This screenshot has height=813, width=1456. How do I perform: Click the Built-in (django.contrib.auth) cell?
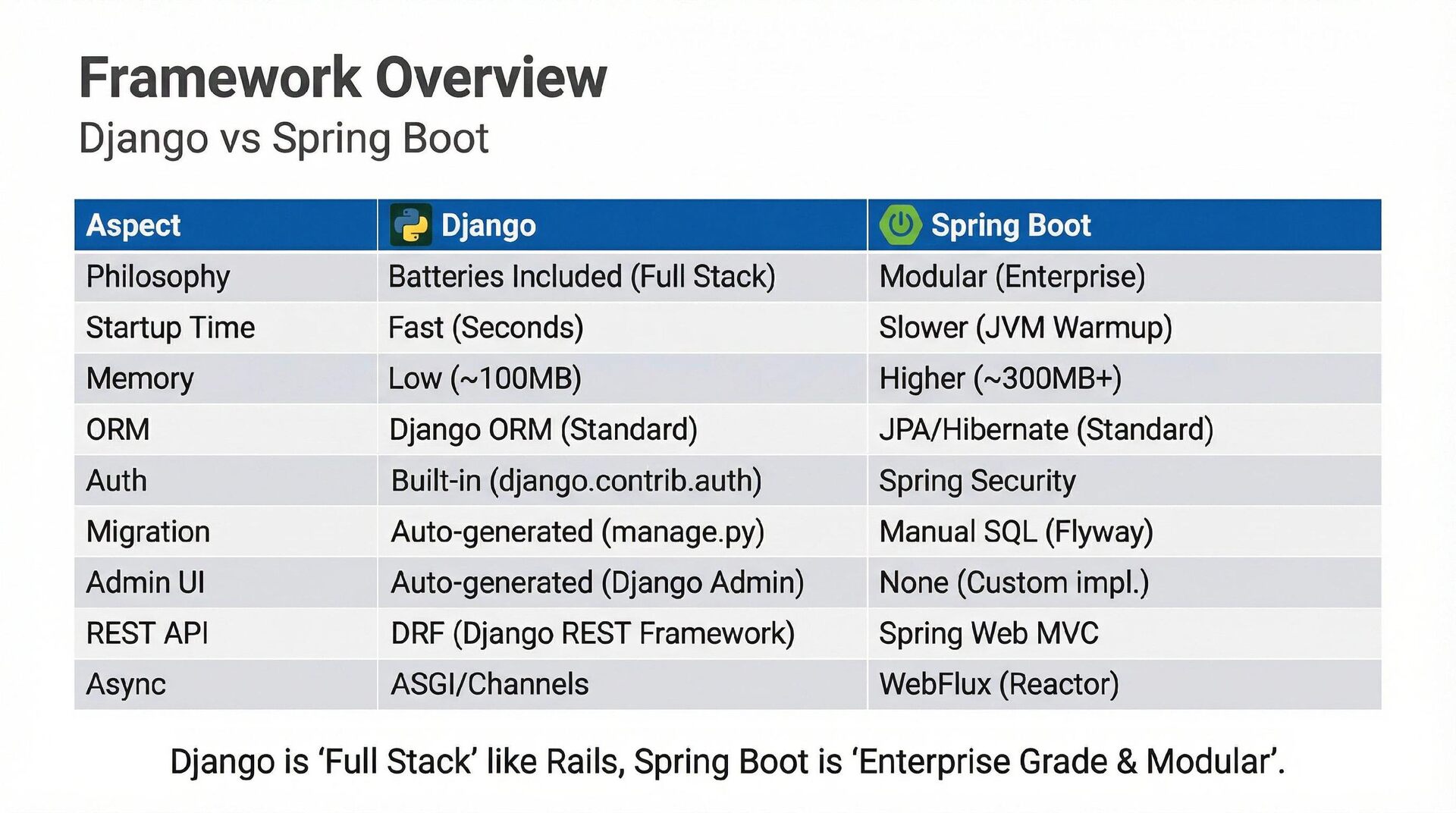[x=576, y=481]
